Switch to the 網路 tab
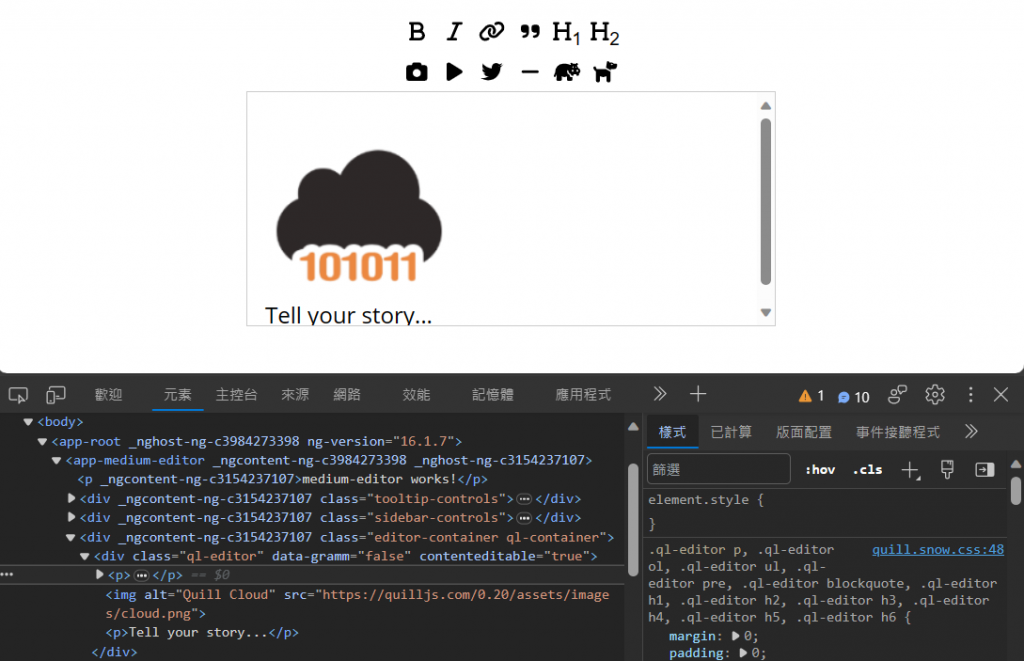1024x661 pixels. click(x=347, y=395)
